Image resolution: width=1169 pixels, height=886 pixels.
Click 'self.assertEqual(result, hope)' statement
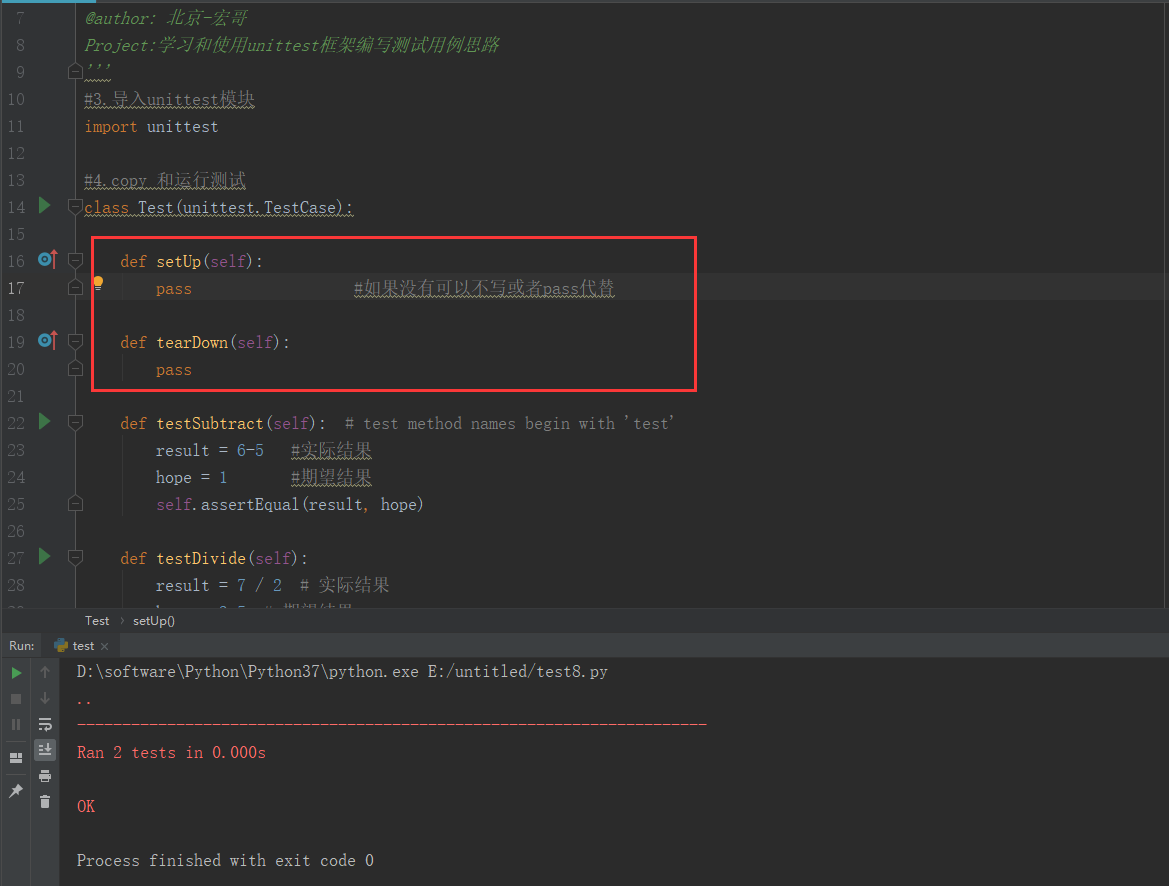click(290, 505)
